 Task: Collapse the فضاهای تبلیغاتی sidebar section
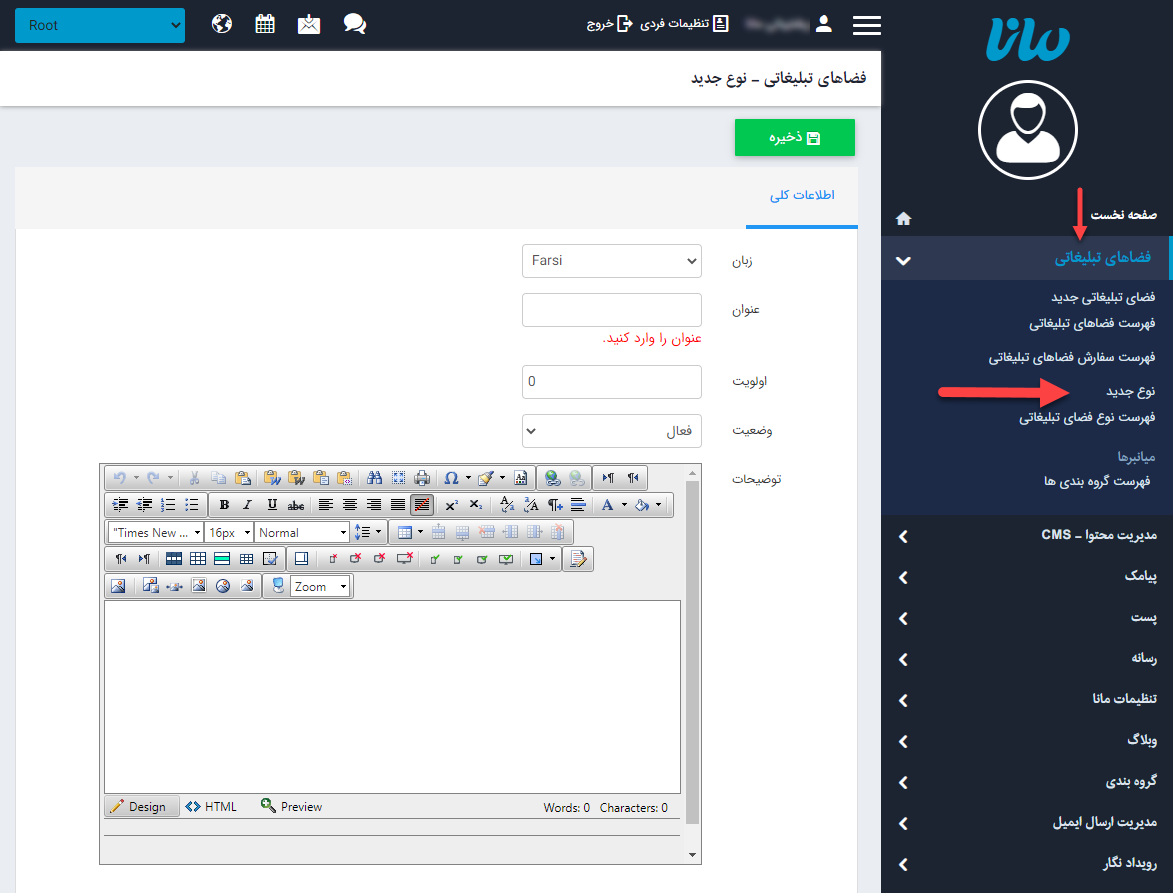pyautogui.click(x=1027, y=259)
